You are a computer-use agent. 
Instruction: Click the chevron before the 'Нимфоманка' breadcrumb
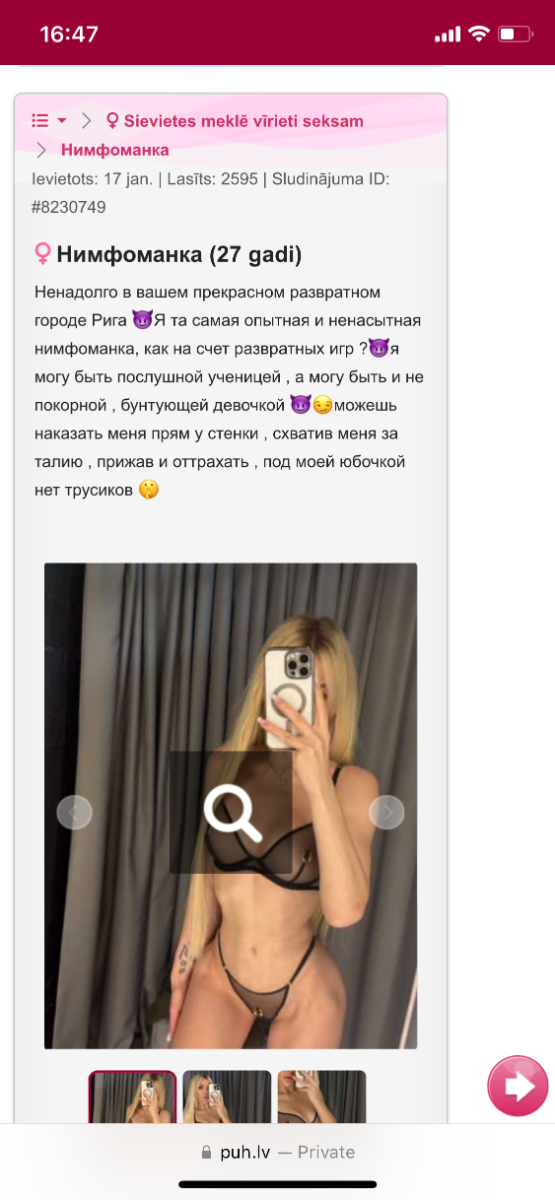(x=41, y=150)
